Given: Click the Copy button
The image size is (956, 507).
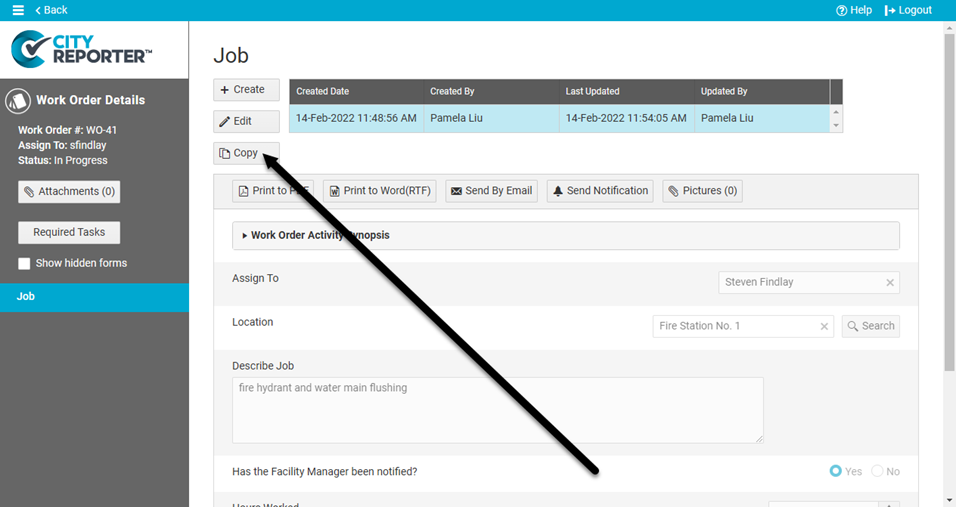Looking at the screenshot, I should tap(246, 153).
